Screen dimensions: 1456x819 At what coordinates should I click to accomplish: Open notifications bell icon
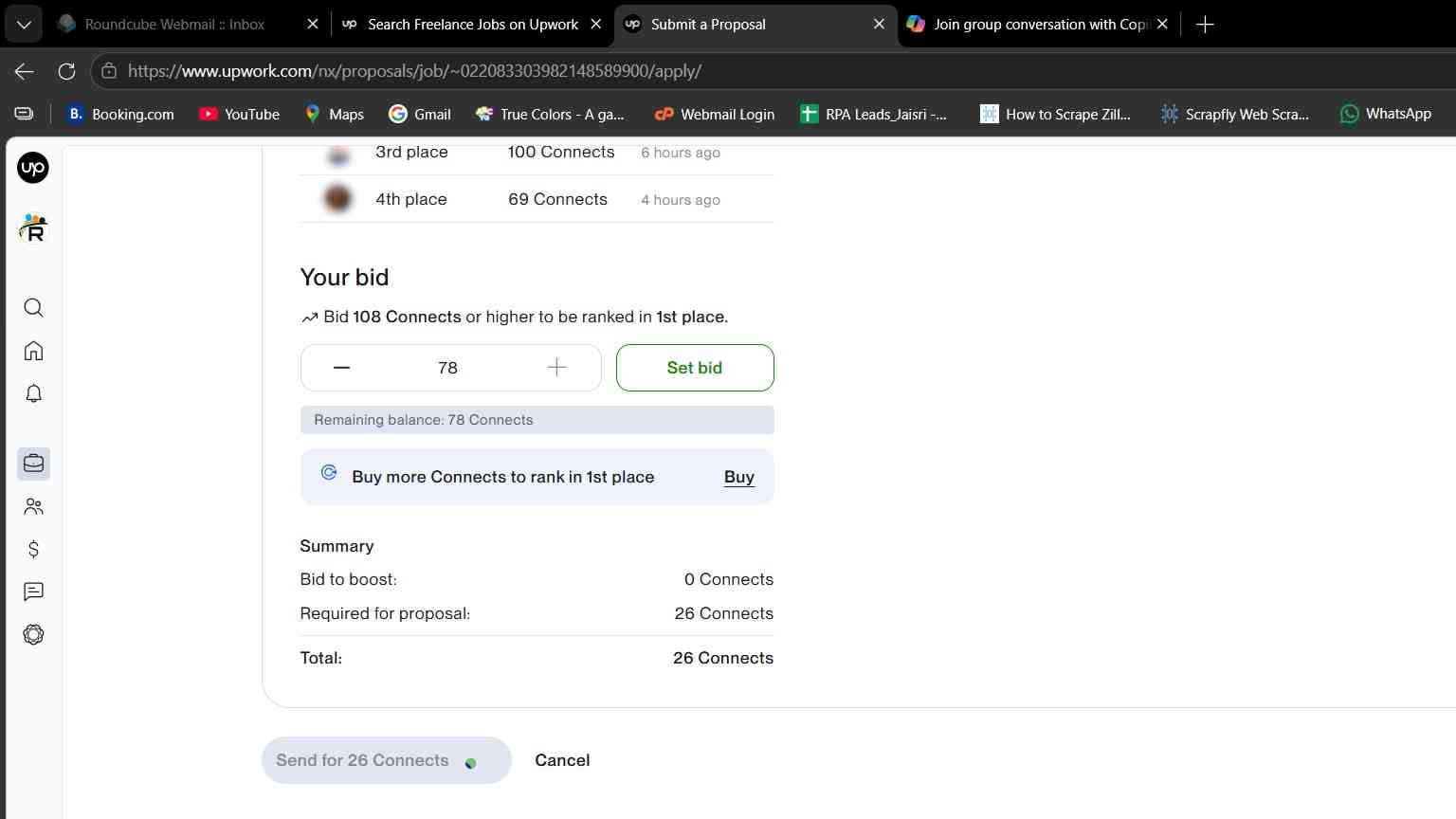[33, 393]
